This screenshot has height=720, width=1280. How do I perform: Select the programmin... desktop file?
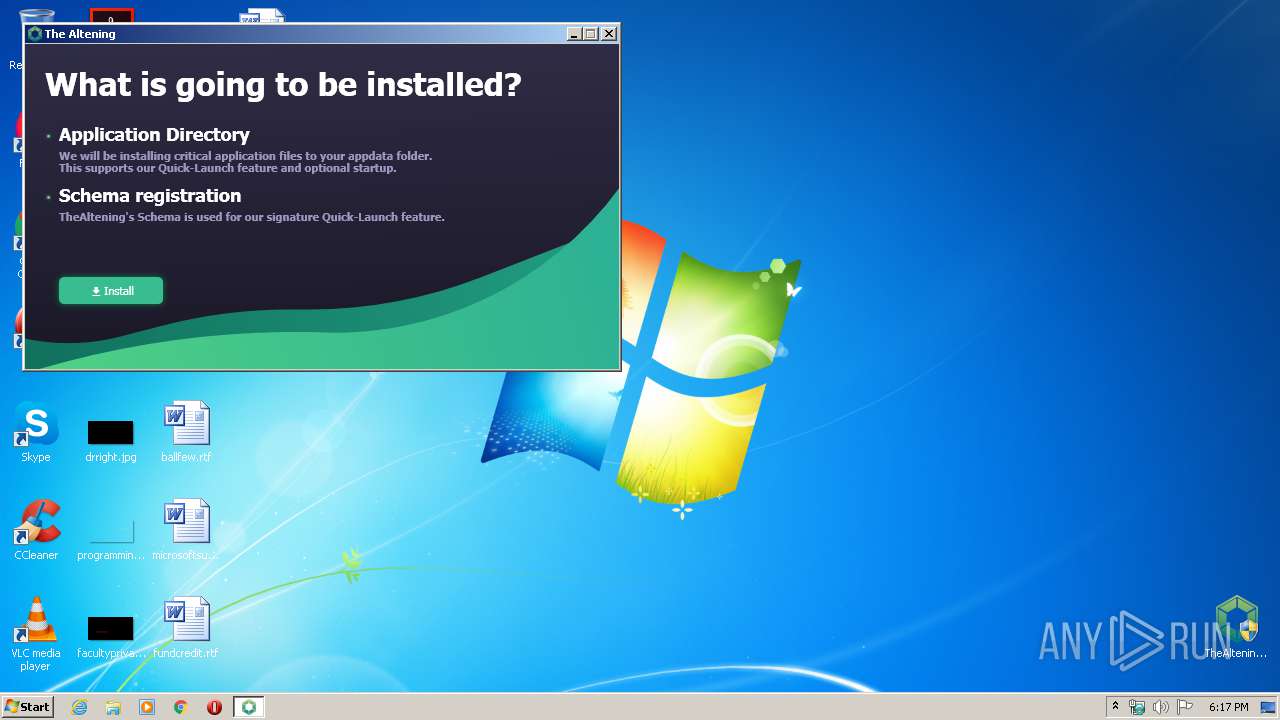click(110, 539)
